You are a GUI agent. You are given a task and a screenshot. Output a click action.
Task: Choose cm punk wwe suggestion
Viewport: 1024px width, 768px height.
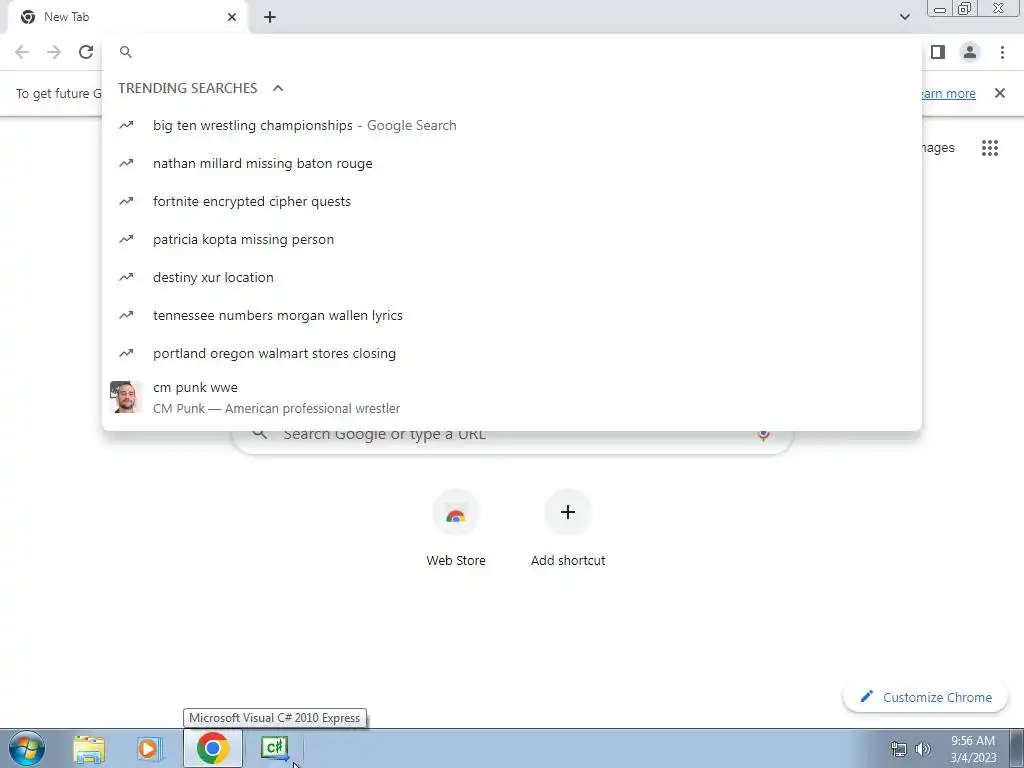tap(512, 398)
